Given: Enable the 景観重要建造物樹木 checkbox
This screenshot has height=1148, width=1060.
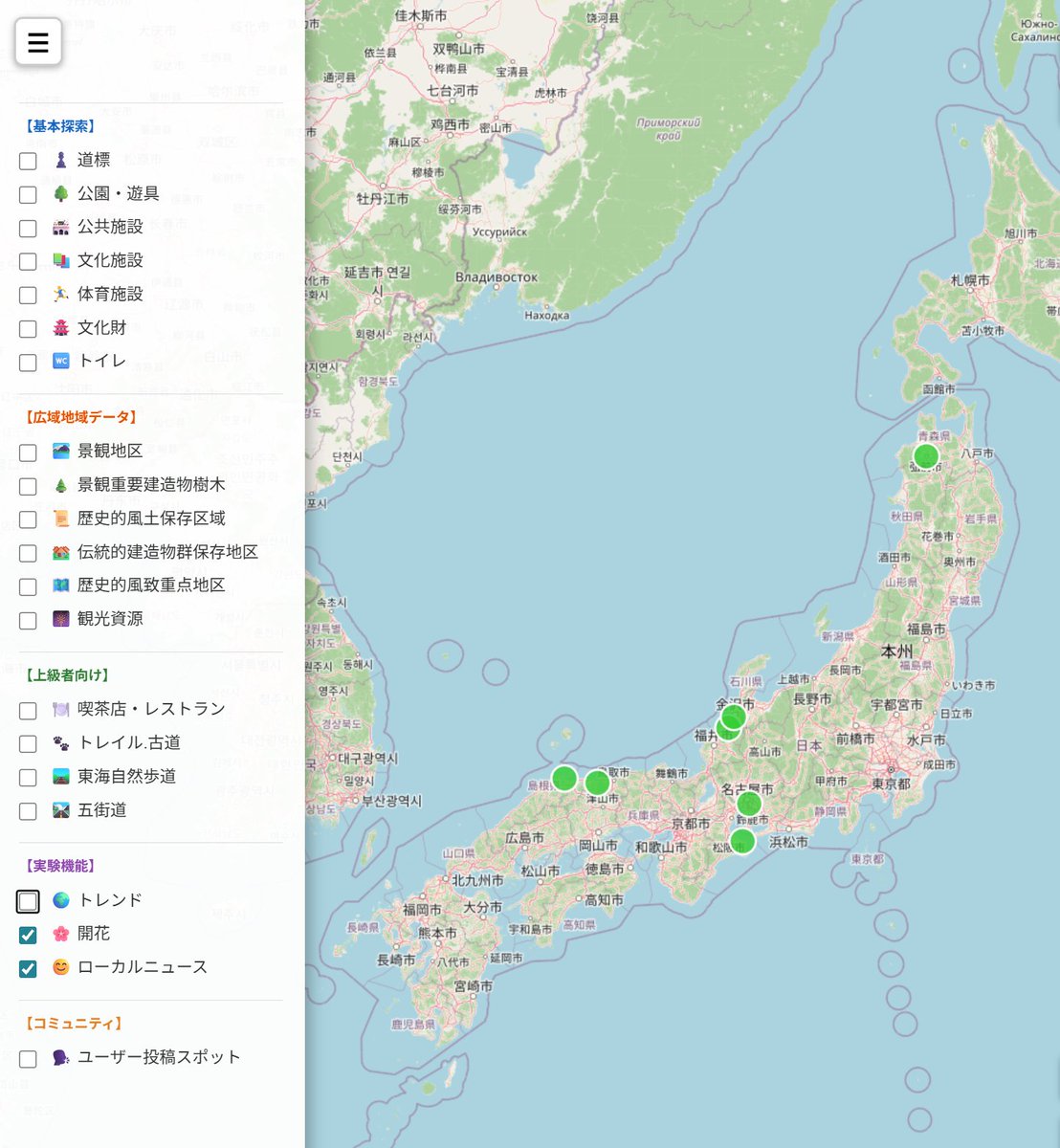Looking at the screenshot, I should [28, 485].
